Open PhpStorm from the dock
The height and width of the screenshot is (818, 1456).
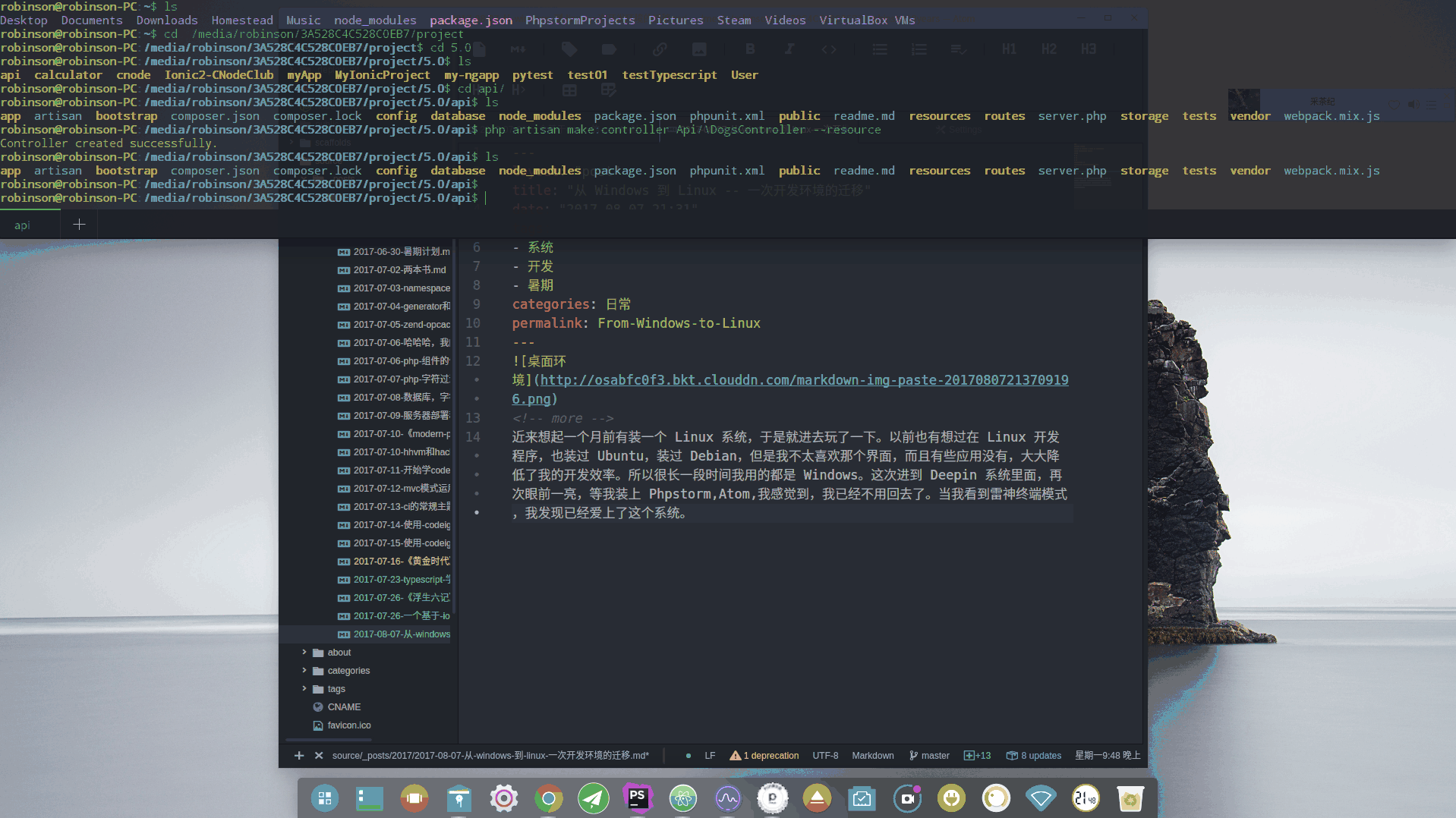click(638, 798)
